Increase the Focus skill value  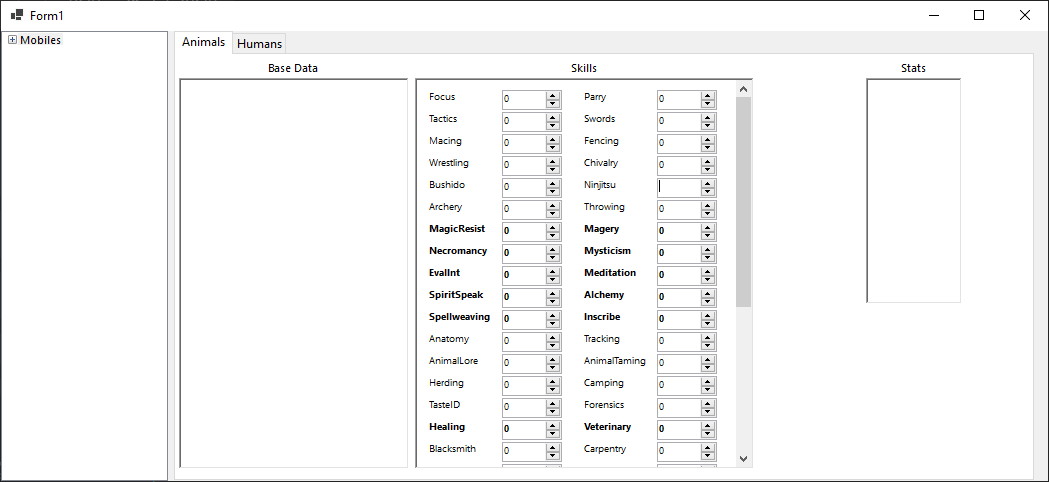point(553,95)
